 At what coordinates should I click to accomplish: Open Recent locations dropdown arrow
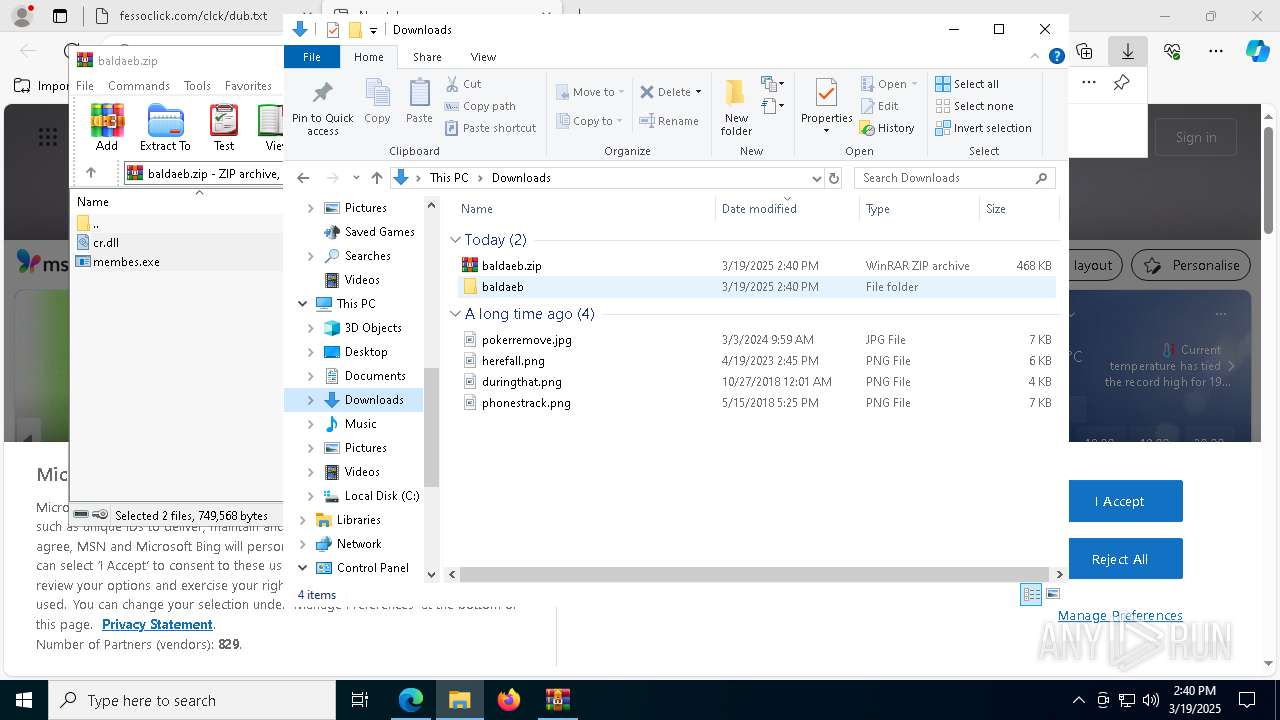(x=355, y=178)
